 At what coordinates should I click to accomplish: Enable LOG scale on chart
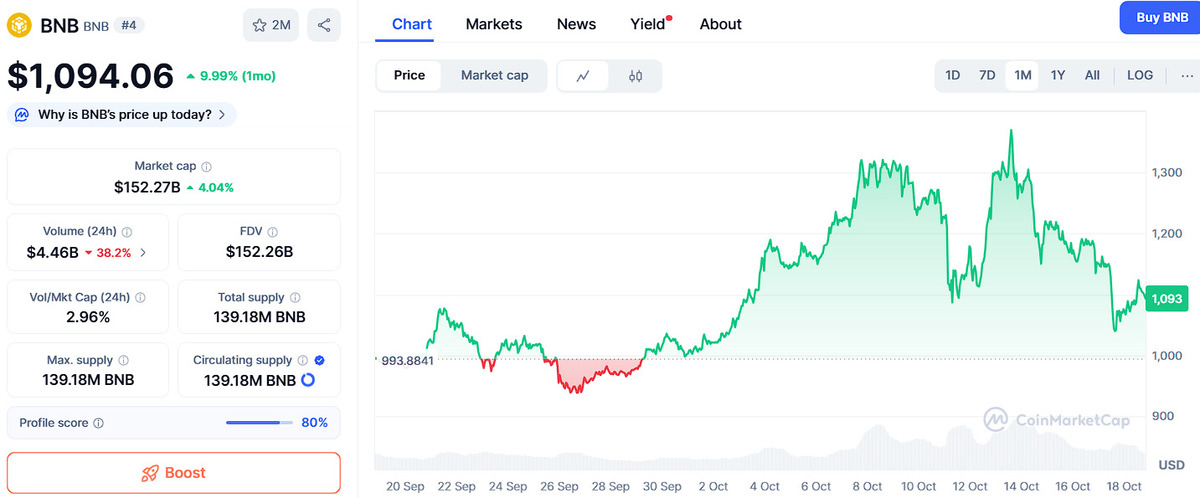[x=1139, y=76]
